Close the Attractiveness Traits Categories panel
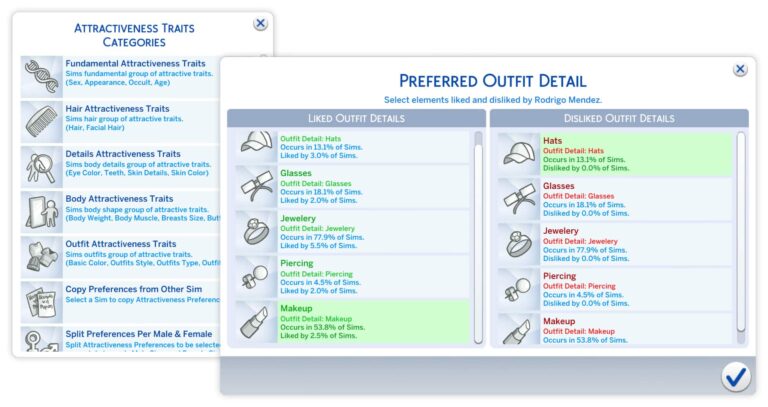The height and width of the screenshot is (407, 768). click(x=260, y=23)
